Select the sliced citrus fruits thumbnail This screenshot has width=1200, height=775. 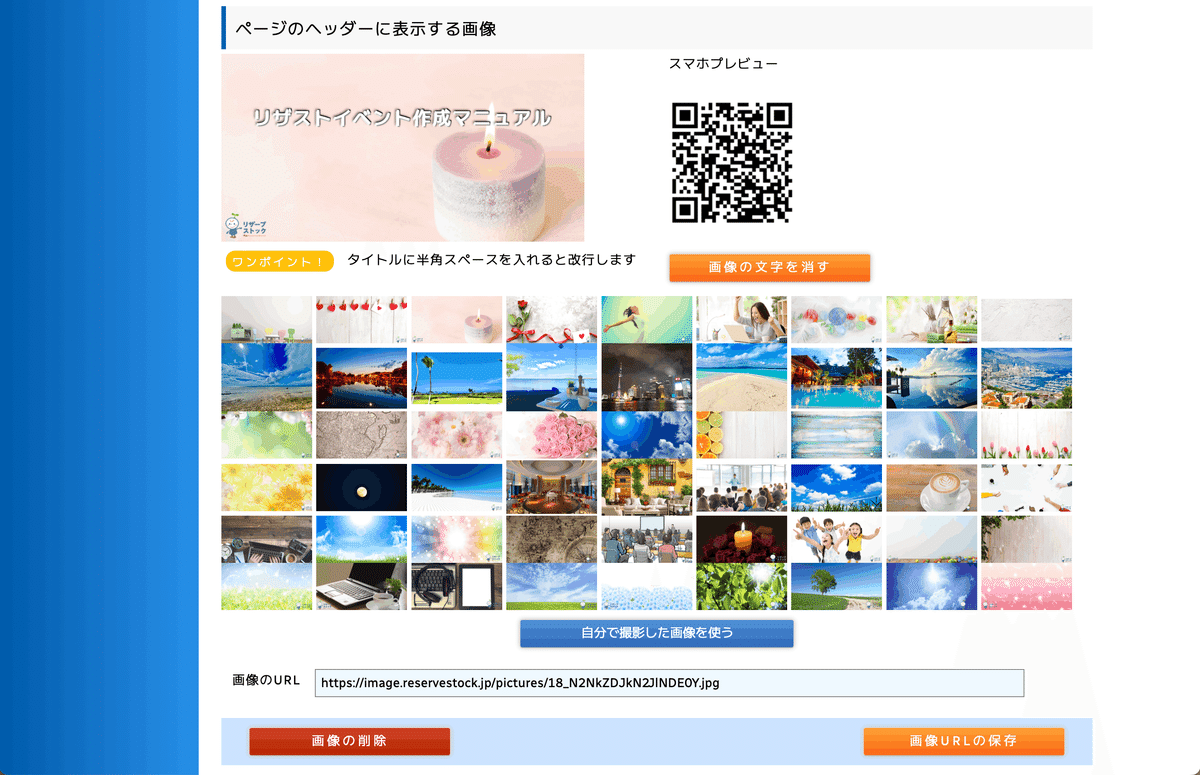click(x=741, y=435)
